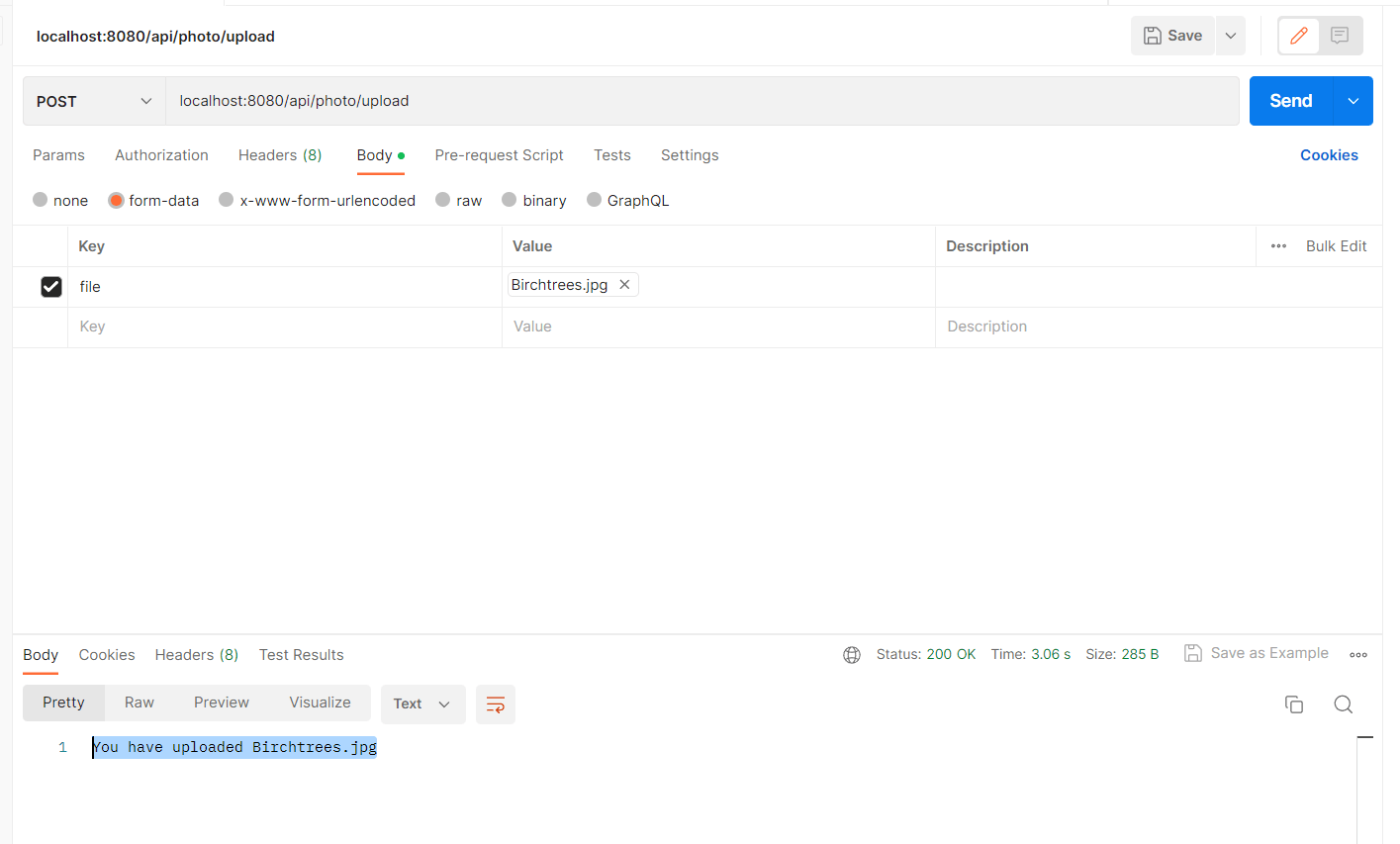Viewport: 1400px width, 844px height.
Task: Click the Save as Example icon
Action: pos(1193,653)
